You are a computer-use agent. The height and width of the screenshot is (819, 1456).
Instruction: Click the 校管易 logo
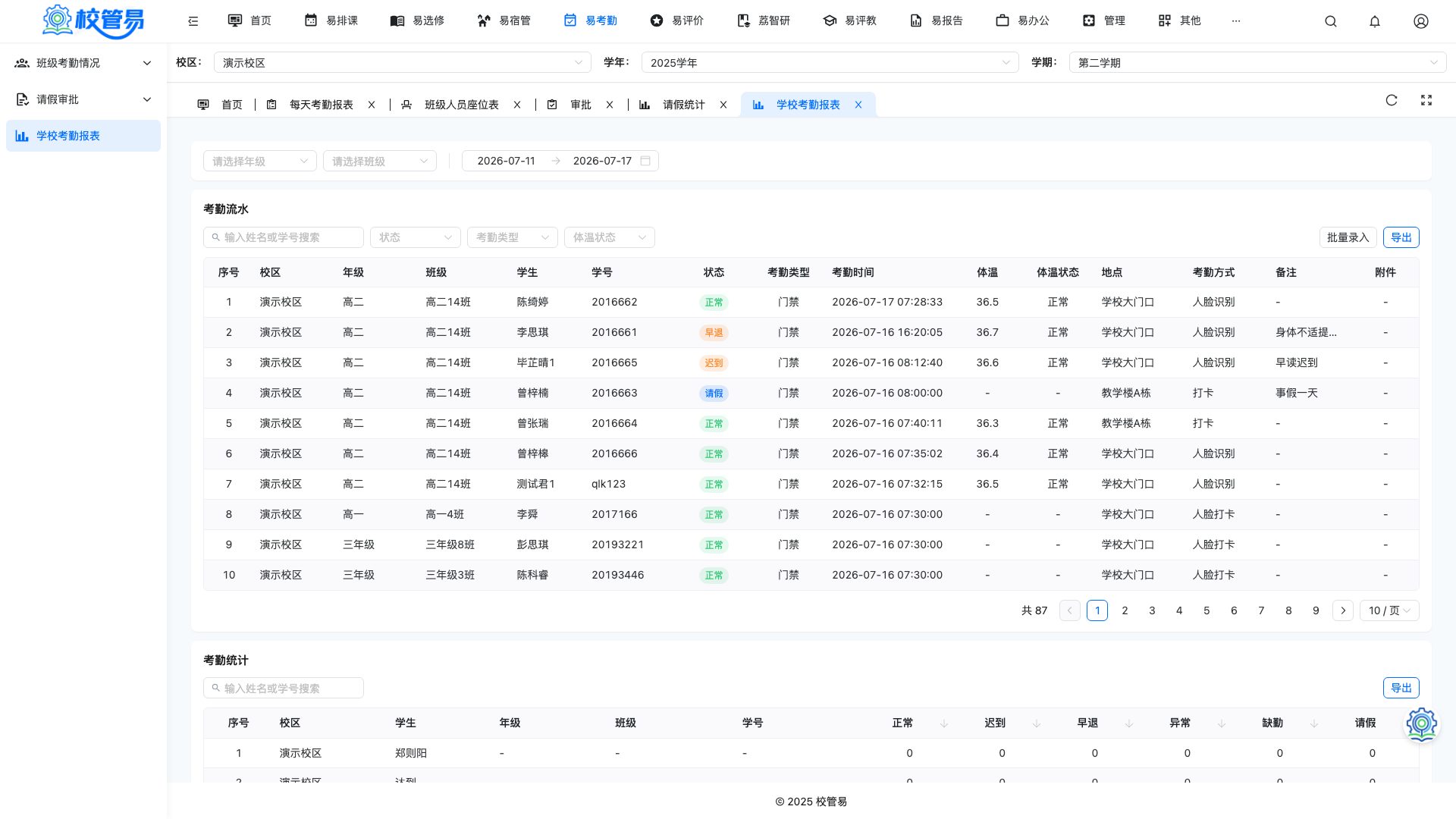tap(93, 21)
